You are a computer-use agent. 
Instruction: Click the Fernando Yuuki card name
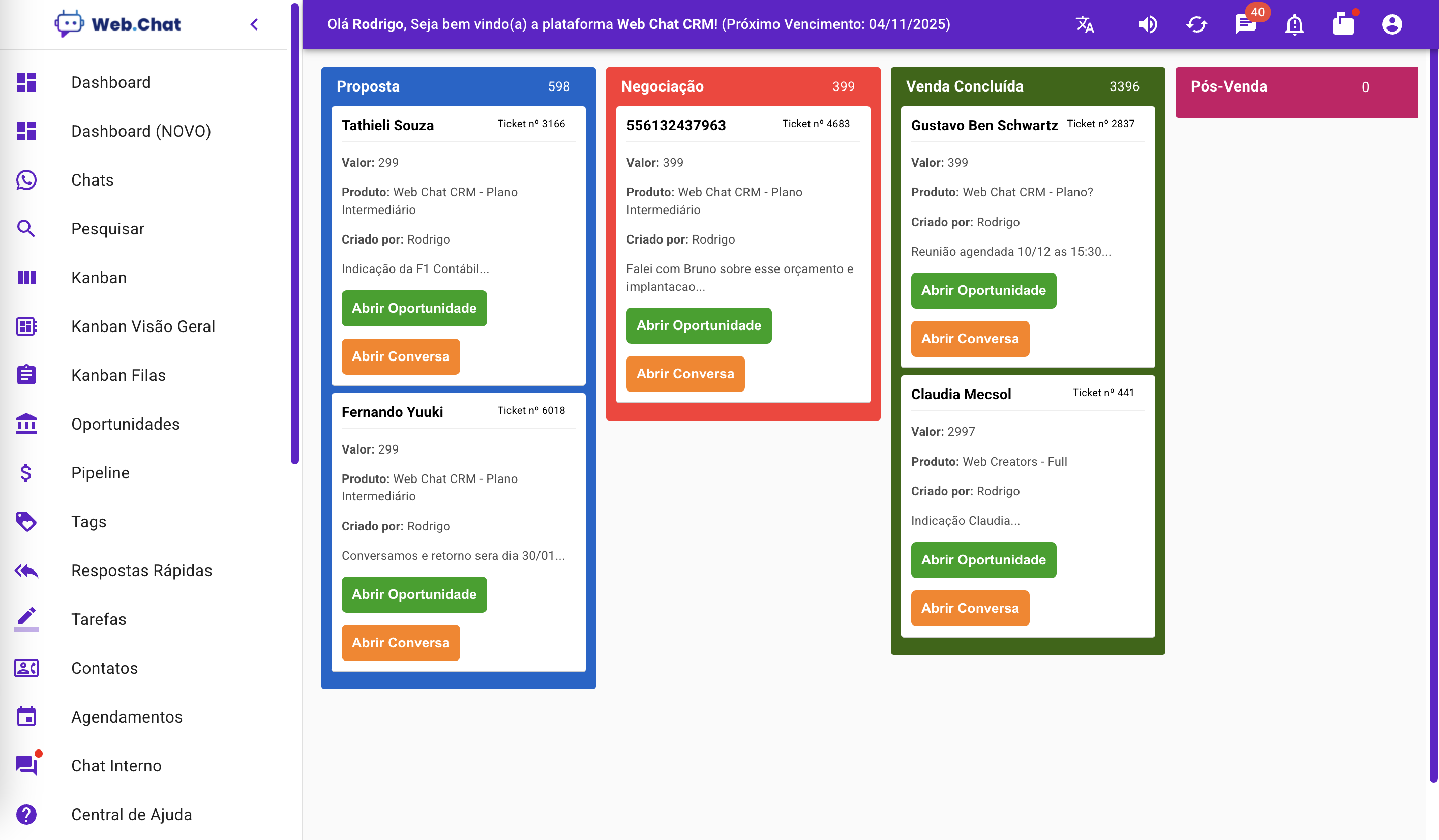click(x=393, y=412)
